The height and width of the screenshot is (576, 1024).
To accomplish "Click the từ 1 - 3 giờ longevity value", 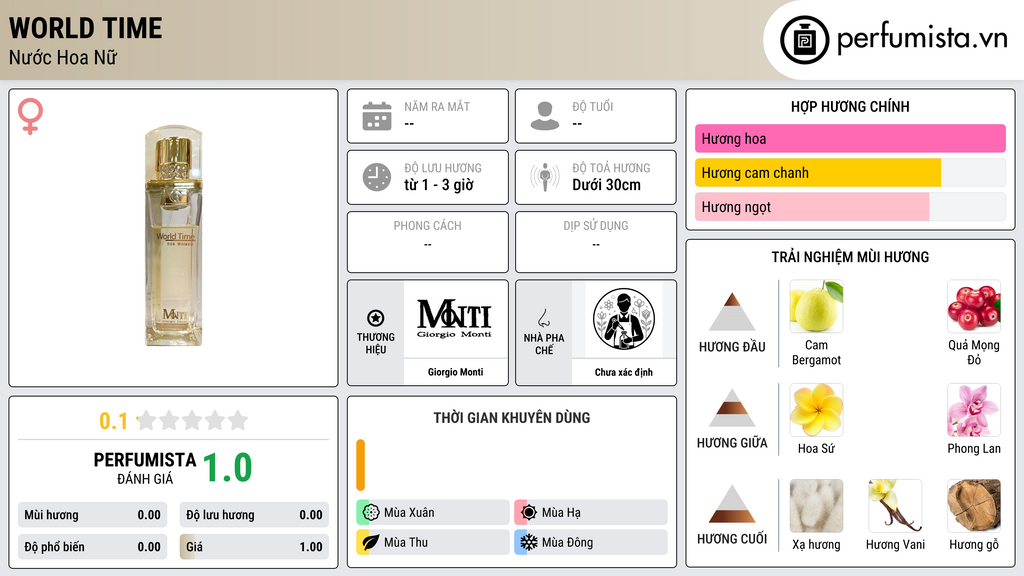I will [x=438, y=185].
